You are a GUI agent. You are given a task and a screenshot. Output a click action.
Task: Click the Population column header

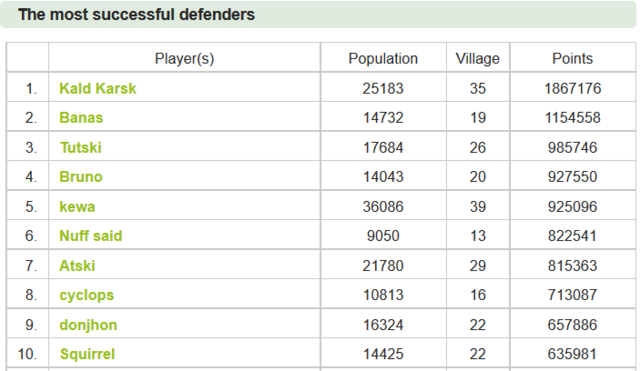(x=383, y=58)
